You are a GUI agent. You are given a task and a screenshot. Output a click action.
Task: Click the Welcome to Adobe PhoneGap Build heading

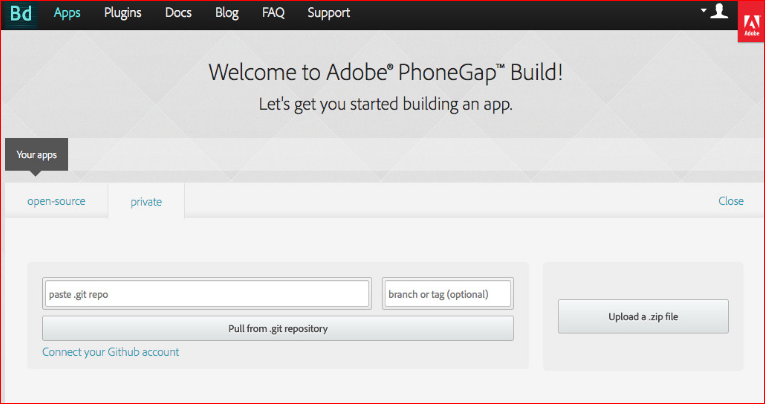tap(385, 73)
